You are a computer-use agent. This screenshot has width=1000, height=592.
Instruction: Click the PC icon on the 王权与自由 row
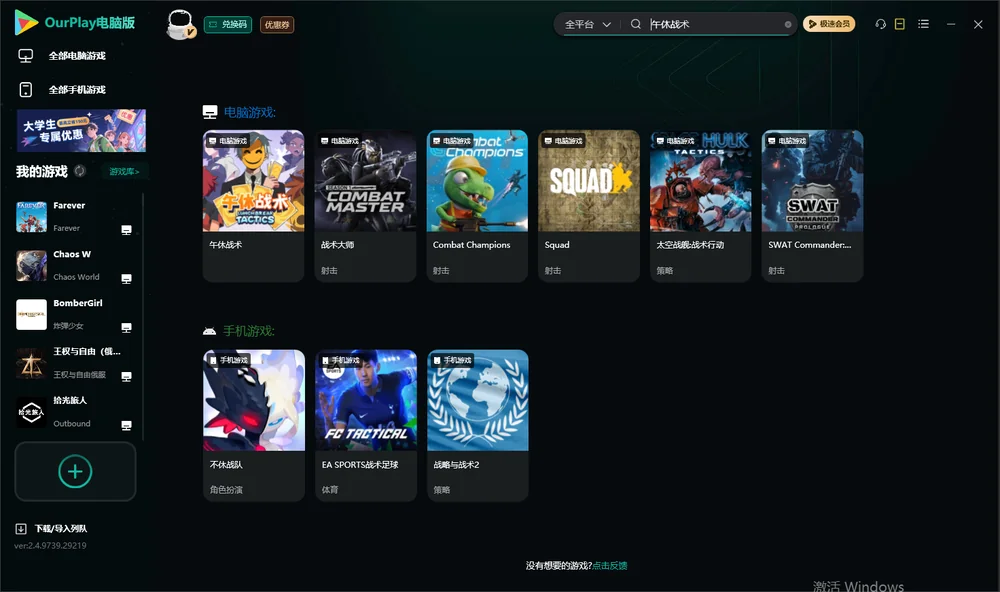tap(126, 376)
